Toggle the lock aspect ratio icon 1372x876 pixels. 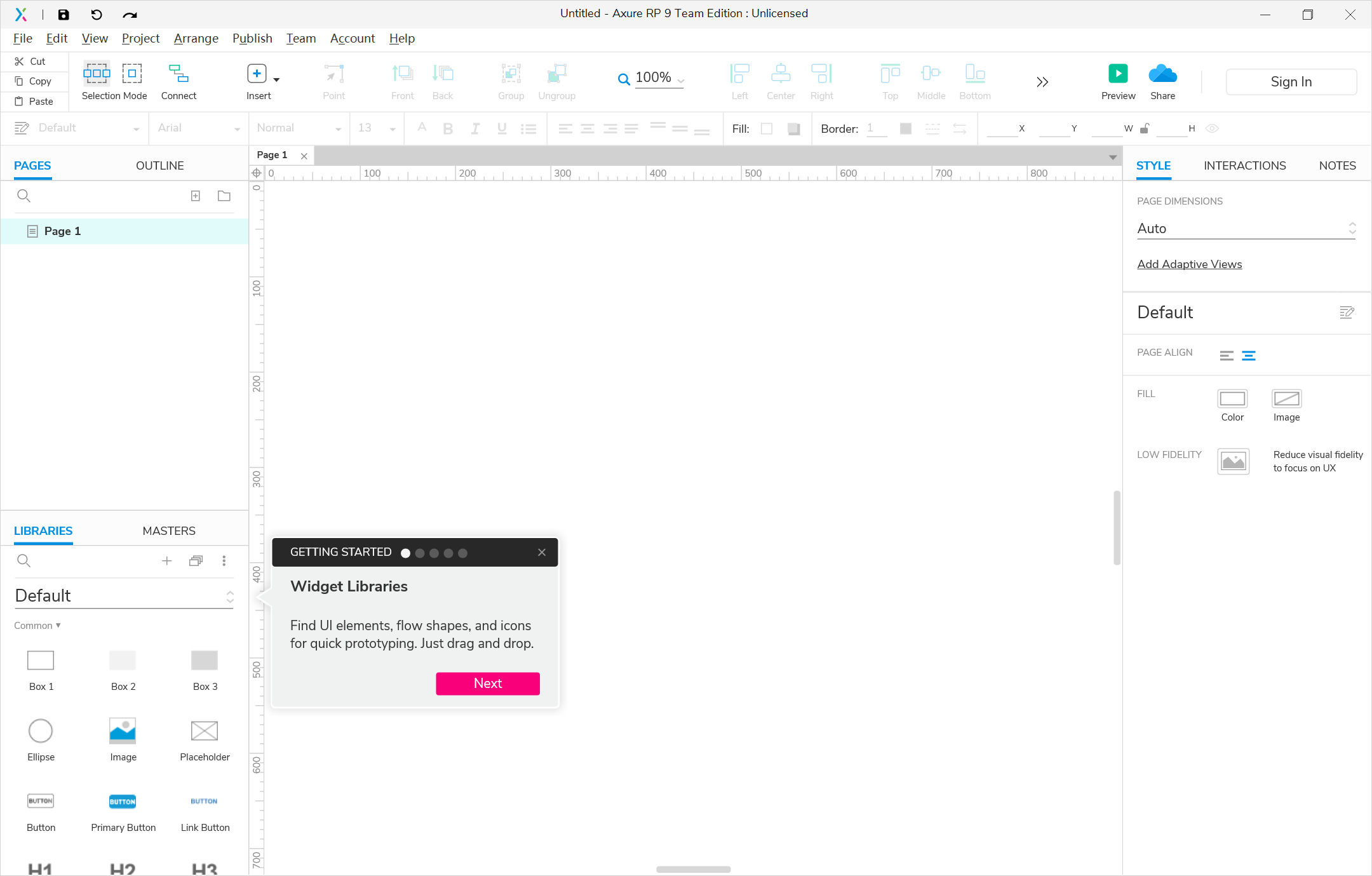[x=1145, y=128]
